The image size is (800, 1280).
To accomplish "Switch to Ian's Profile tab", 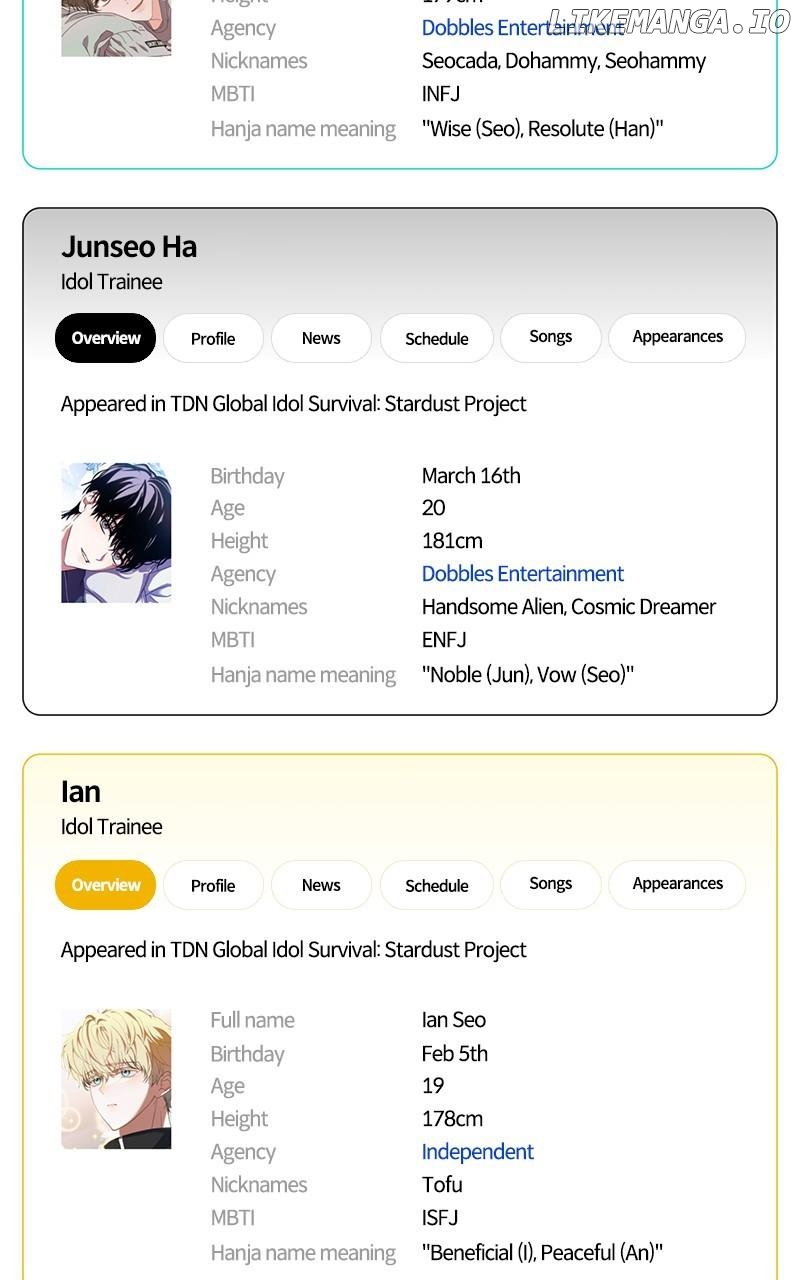I will point(213,885).
